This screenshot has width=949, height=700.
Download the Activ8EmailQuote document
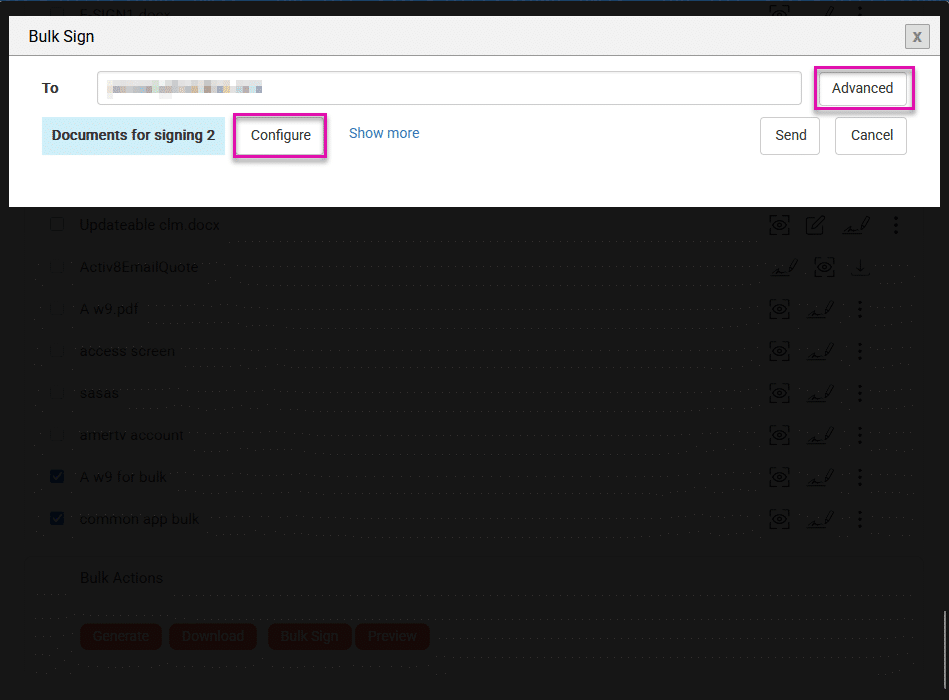point(859,267)
